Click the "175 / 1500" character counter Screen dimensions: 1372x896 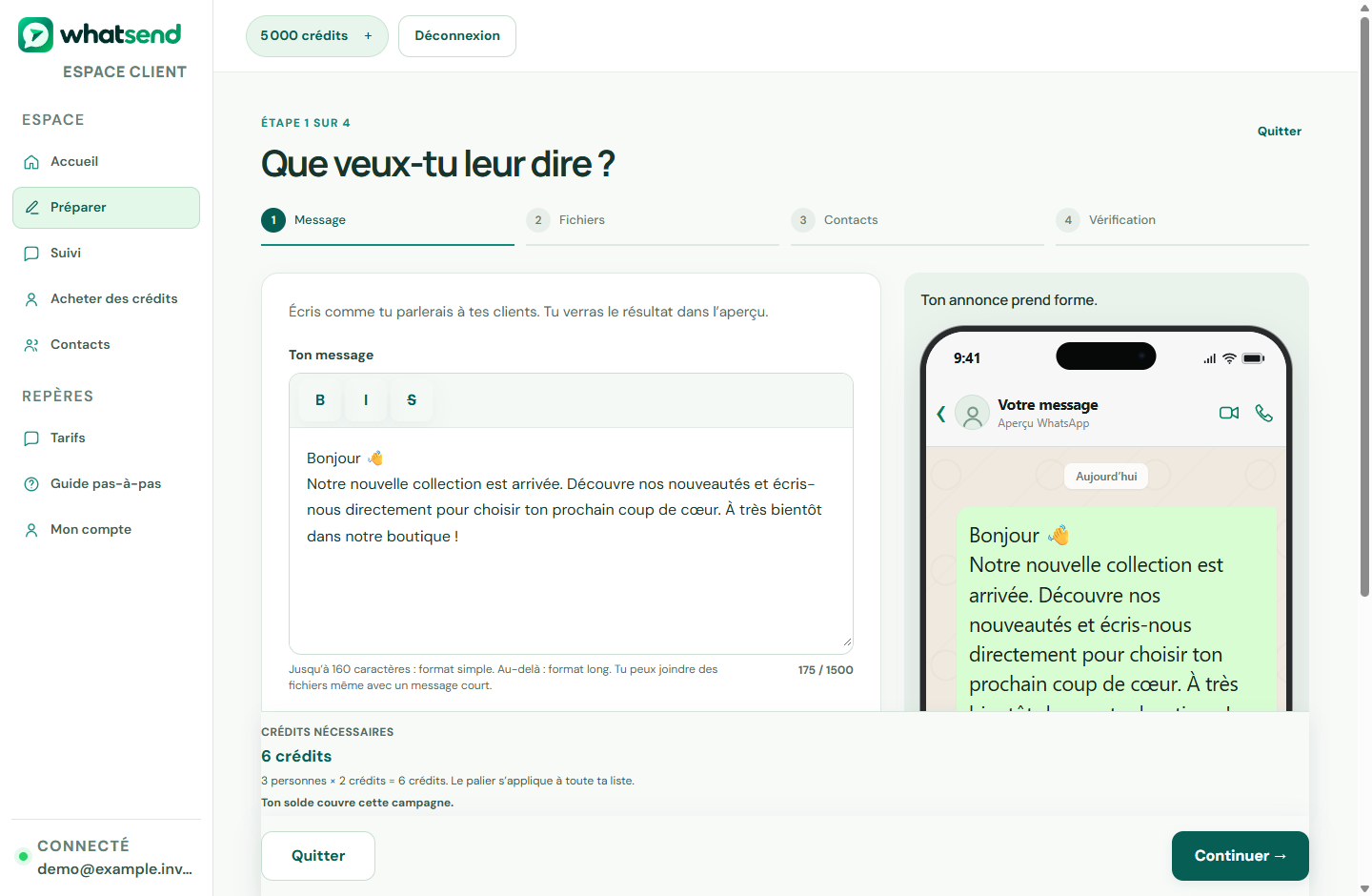pyautogui.click(x=825, y=670)
